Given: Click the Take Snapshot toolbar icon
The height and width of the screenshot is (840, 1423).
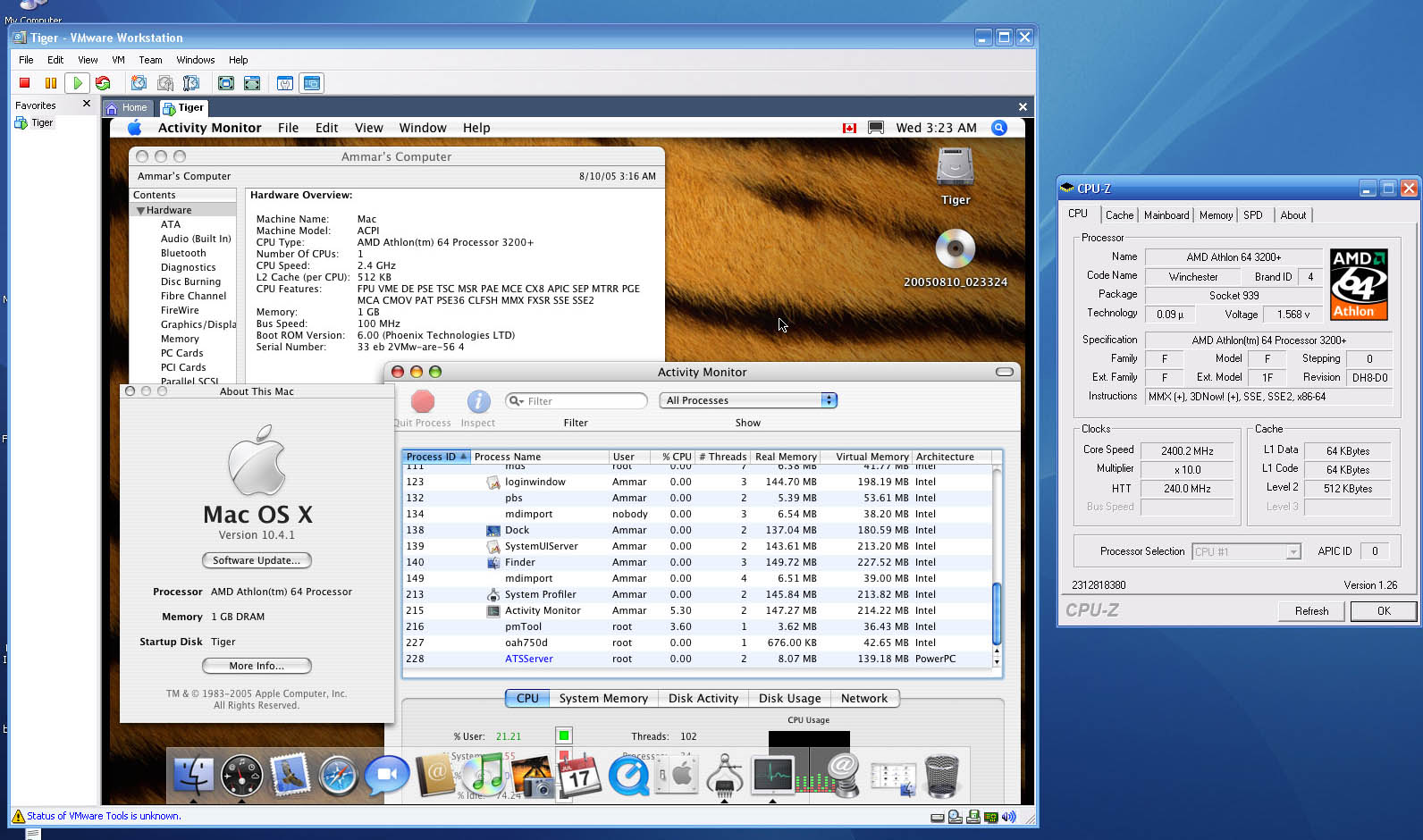Looking at the screenshot, I should click(x=139, y=83).
